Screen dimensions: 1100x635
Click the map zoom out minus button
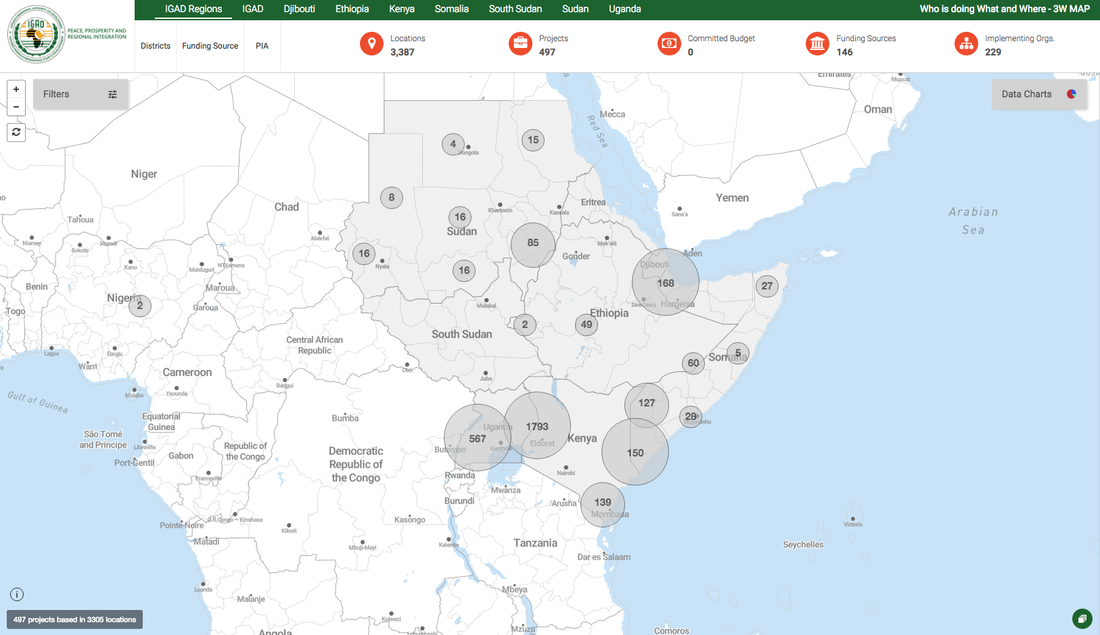pos(16,106)
